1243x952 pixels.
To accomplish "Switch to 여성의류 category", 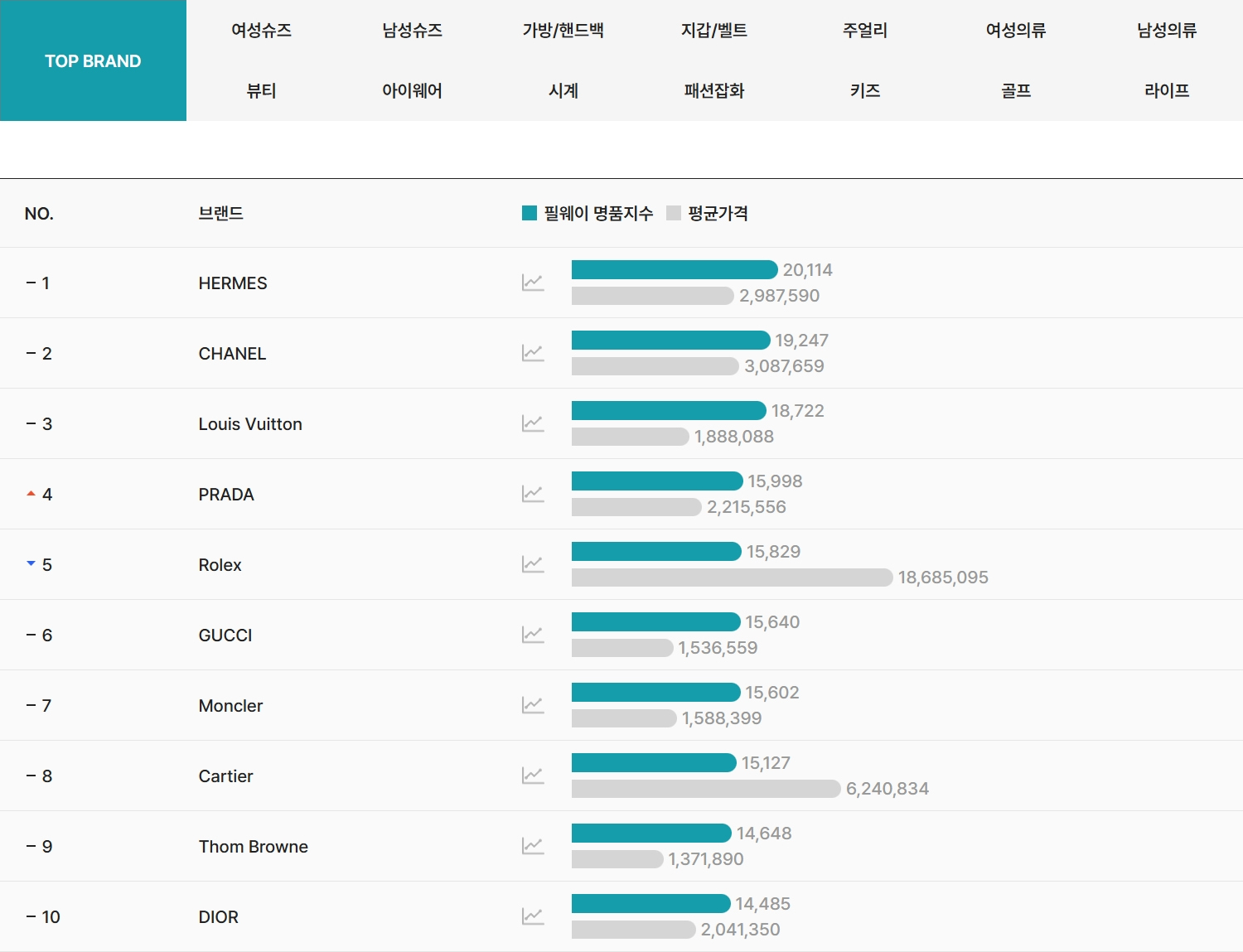I will [x=1015, y=31].
